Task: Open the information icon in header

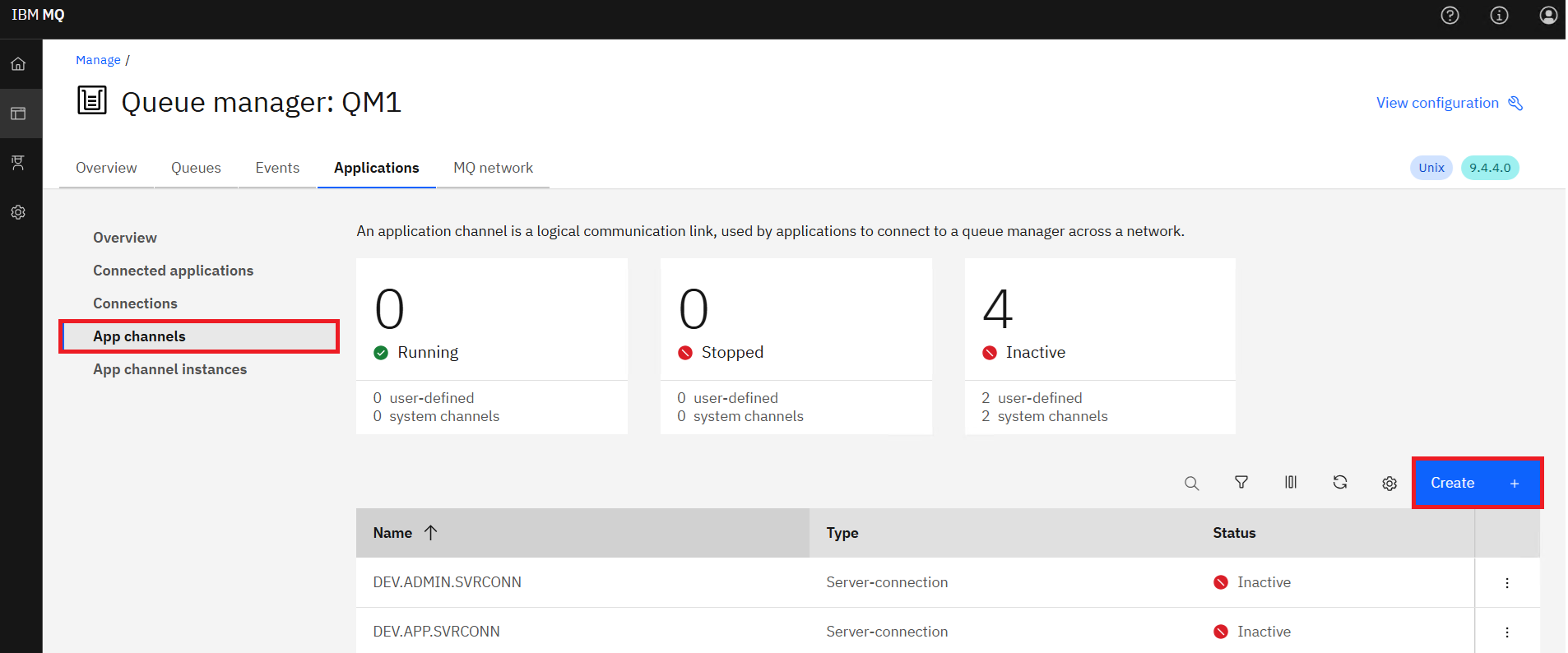Action: [1499, 16]
